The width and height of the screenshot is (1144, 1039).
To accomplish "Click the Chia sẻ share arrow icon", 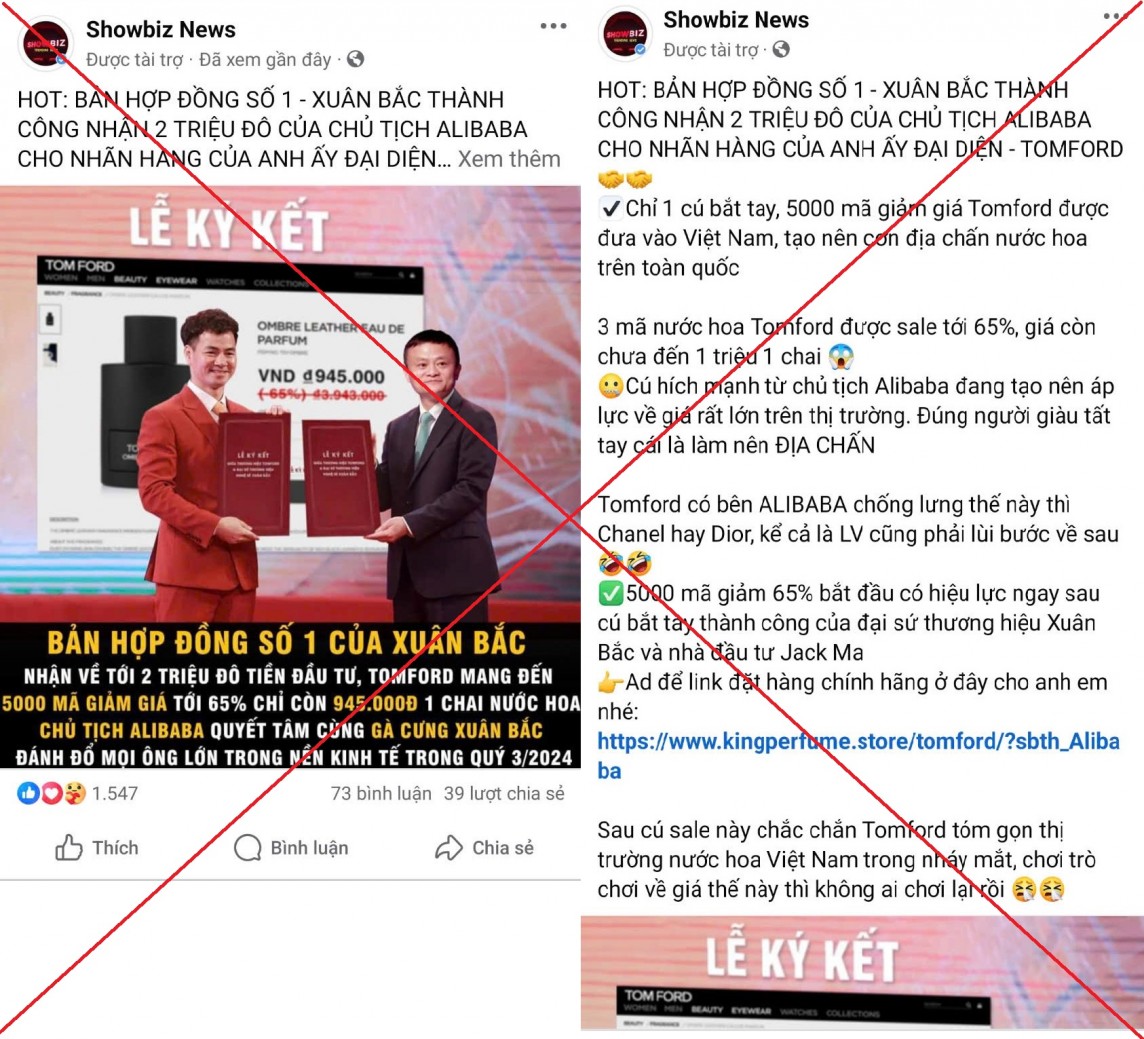I will coord(449,847).
